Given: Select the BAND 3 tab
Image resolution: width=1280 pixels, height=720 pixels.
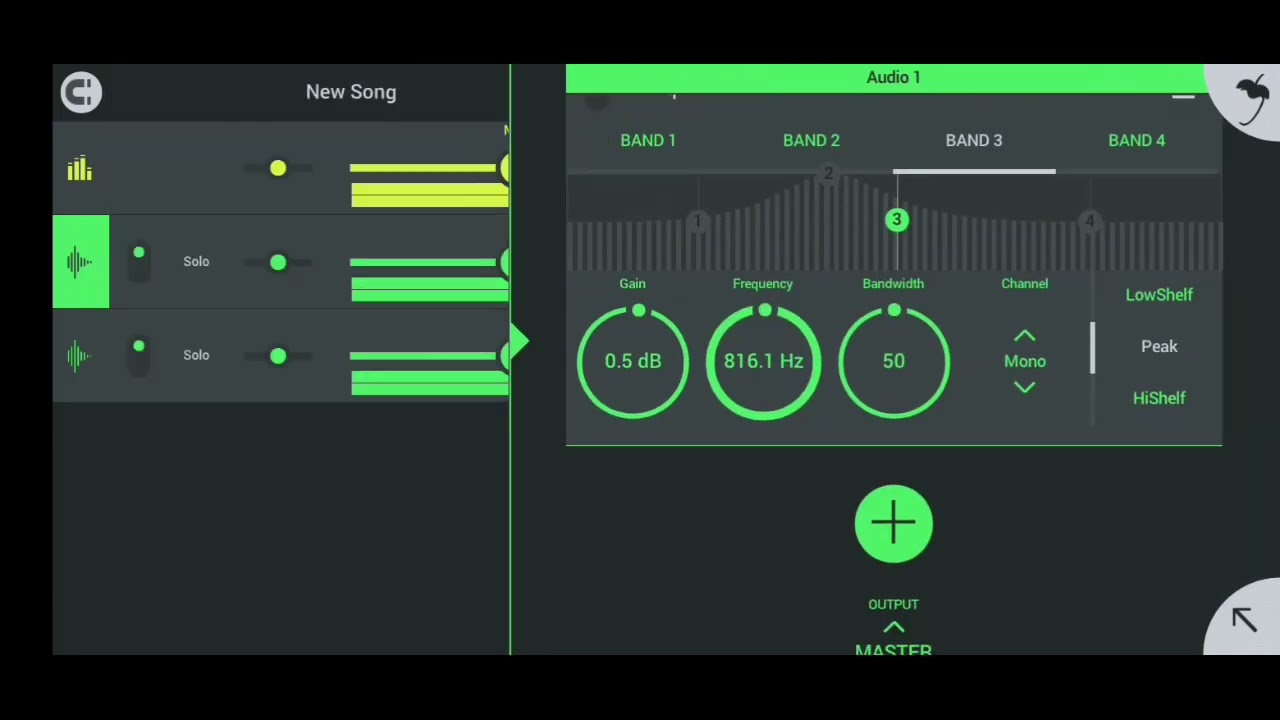Looking at the screenshot, I should 974,141.
